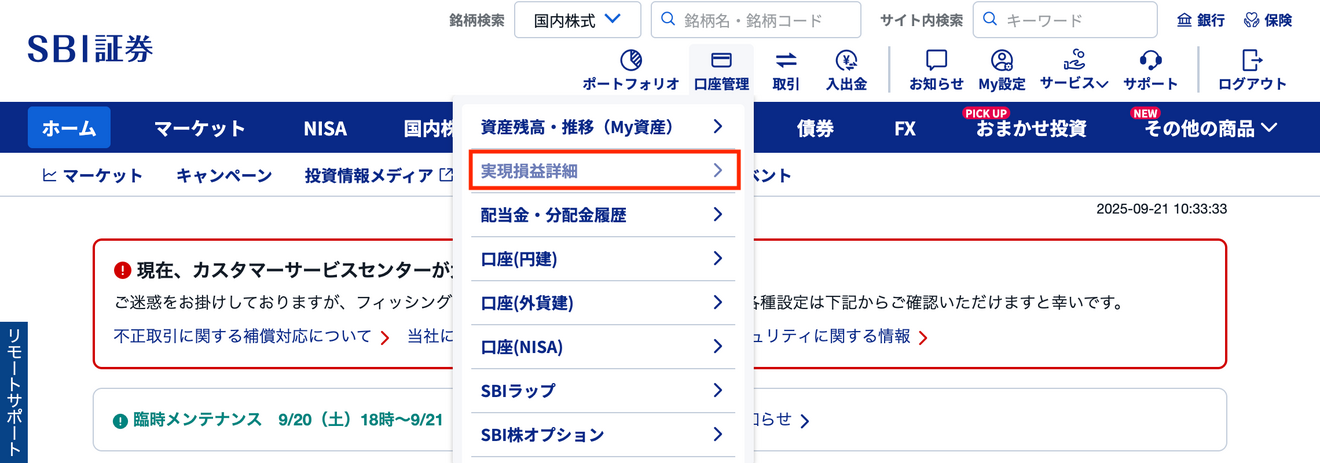Click the 保険 insurance link
The width and height of the screenshot is (1320, 463).
tap(1267, 20)
